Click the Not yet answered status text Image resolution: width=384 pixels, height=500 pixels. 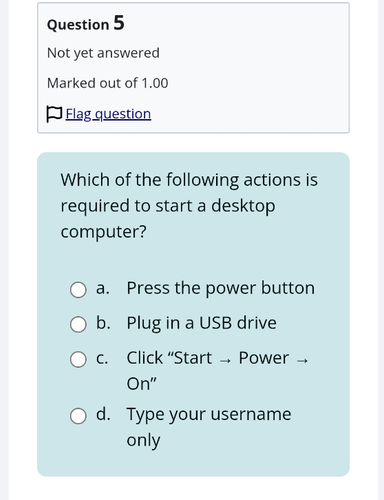pyautogui.click(x=103, y=53)
